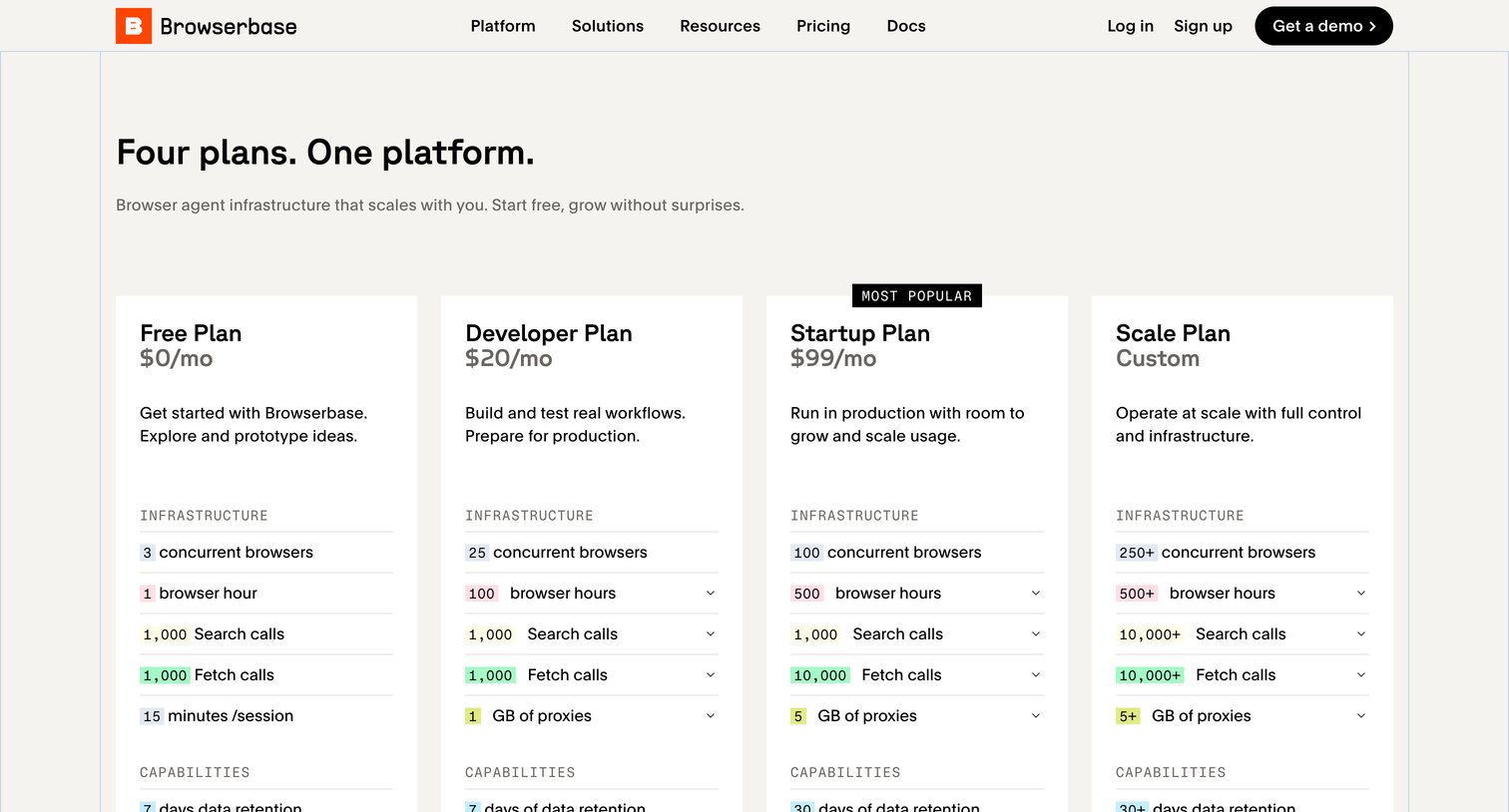Click the Scale Plan heading
The height and width of the screenshot is (812, 1509).
(1173, 333)
